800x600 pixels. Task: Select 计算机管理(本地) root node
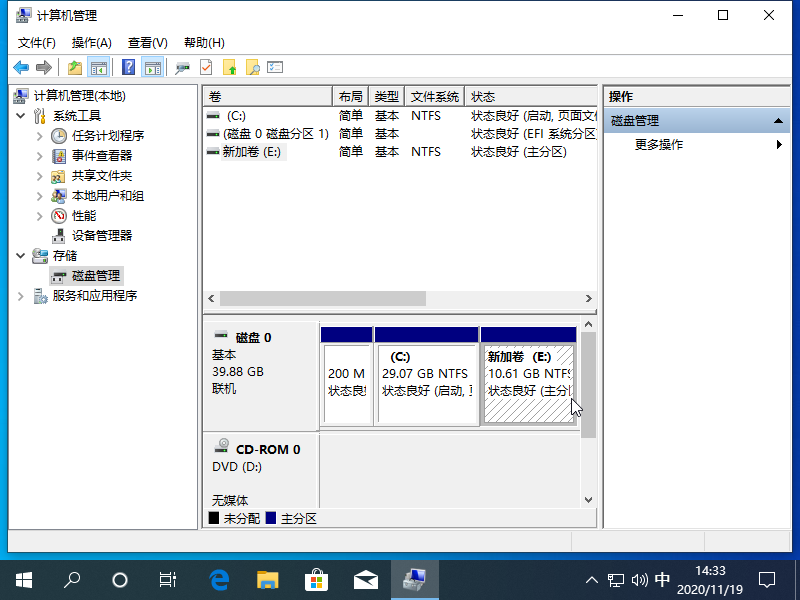tap(79, 96)
